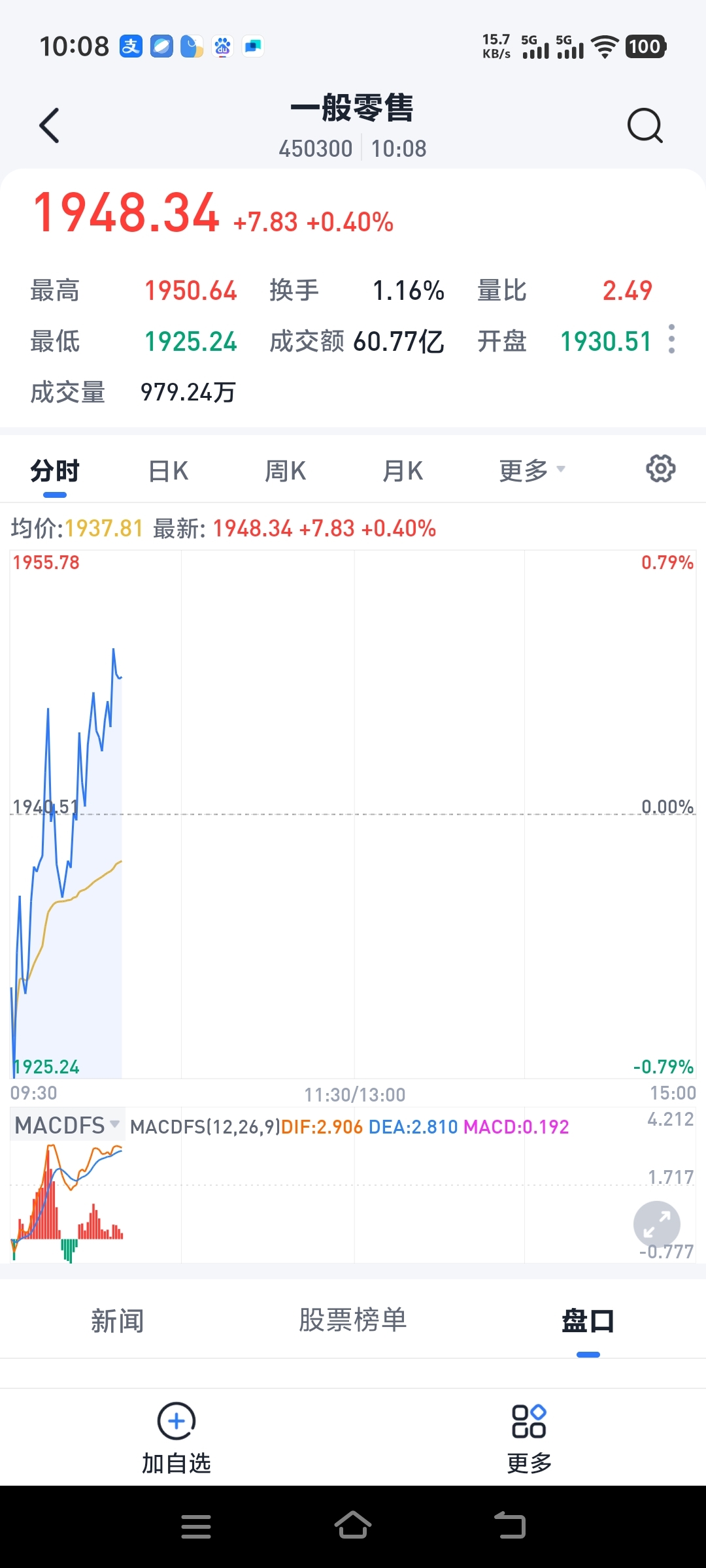
Task: Expand chart to fullscreen
Action: (x=656, y=1224)
